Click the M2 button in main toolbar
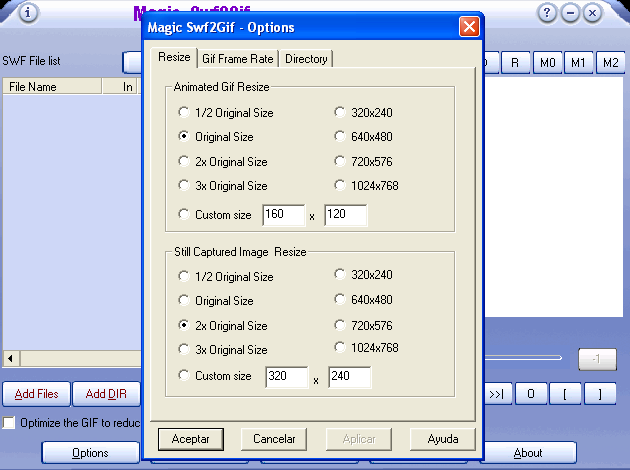 tap(611, 63)
